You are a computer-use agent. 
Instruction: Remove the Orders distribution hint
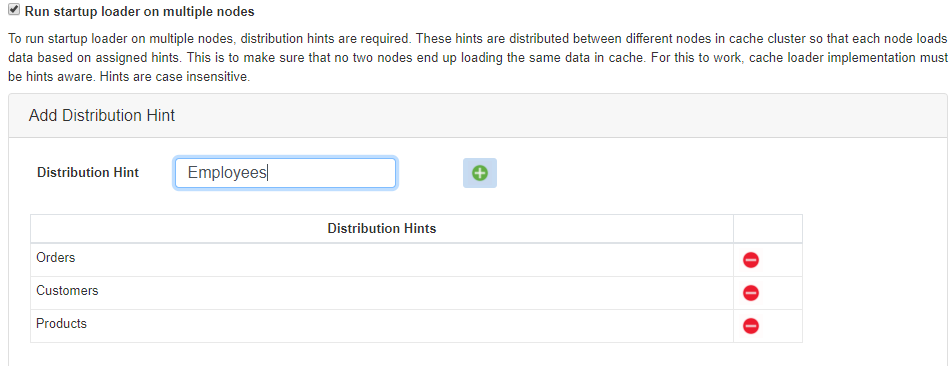pos(751,260)
